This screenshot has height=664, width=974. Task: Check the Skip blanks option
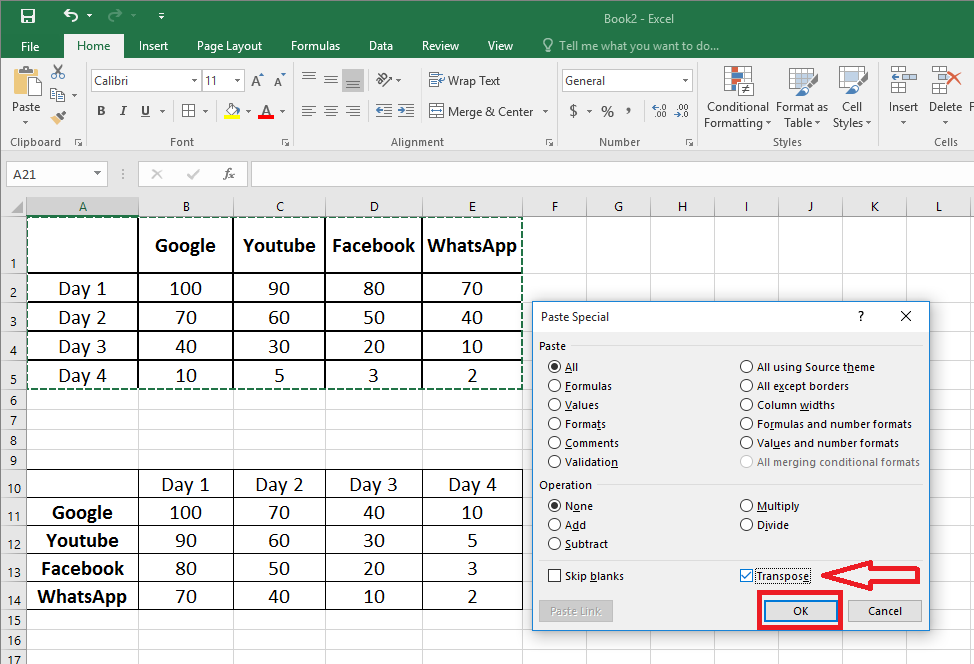coord(554,575)
